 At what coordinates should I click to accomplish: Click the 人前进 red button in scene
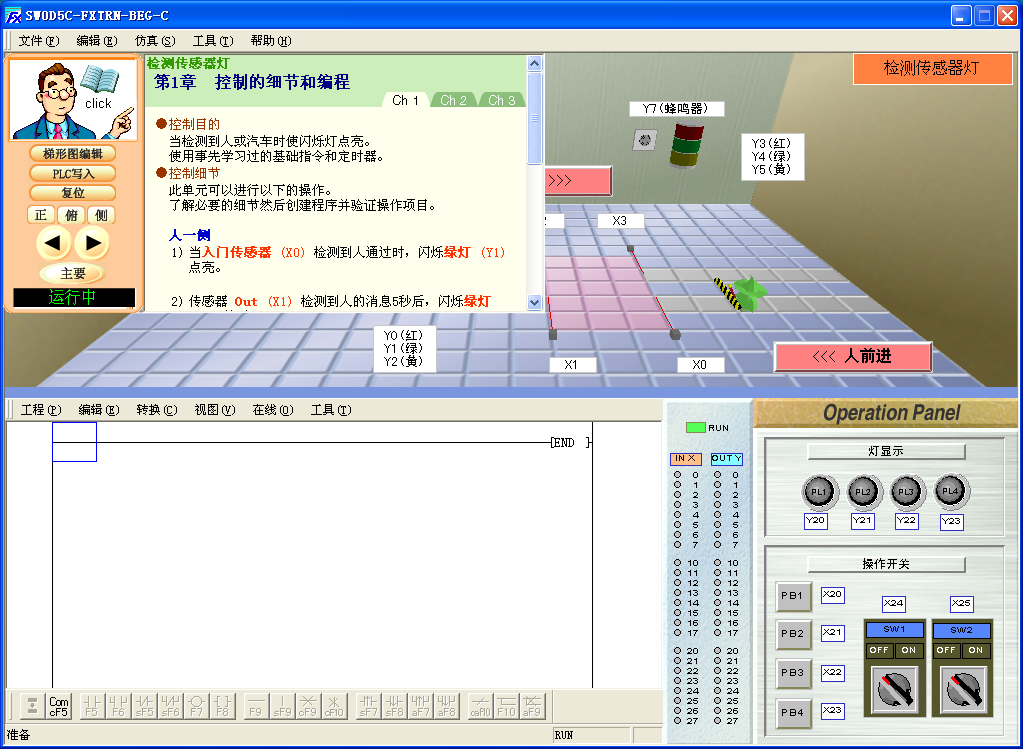click(852, 357)
